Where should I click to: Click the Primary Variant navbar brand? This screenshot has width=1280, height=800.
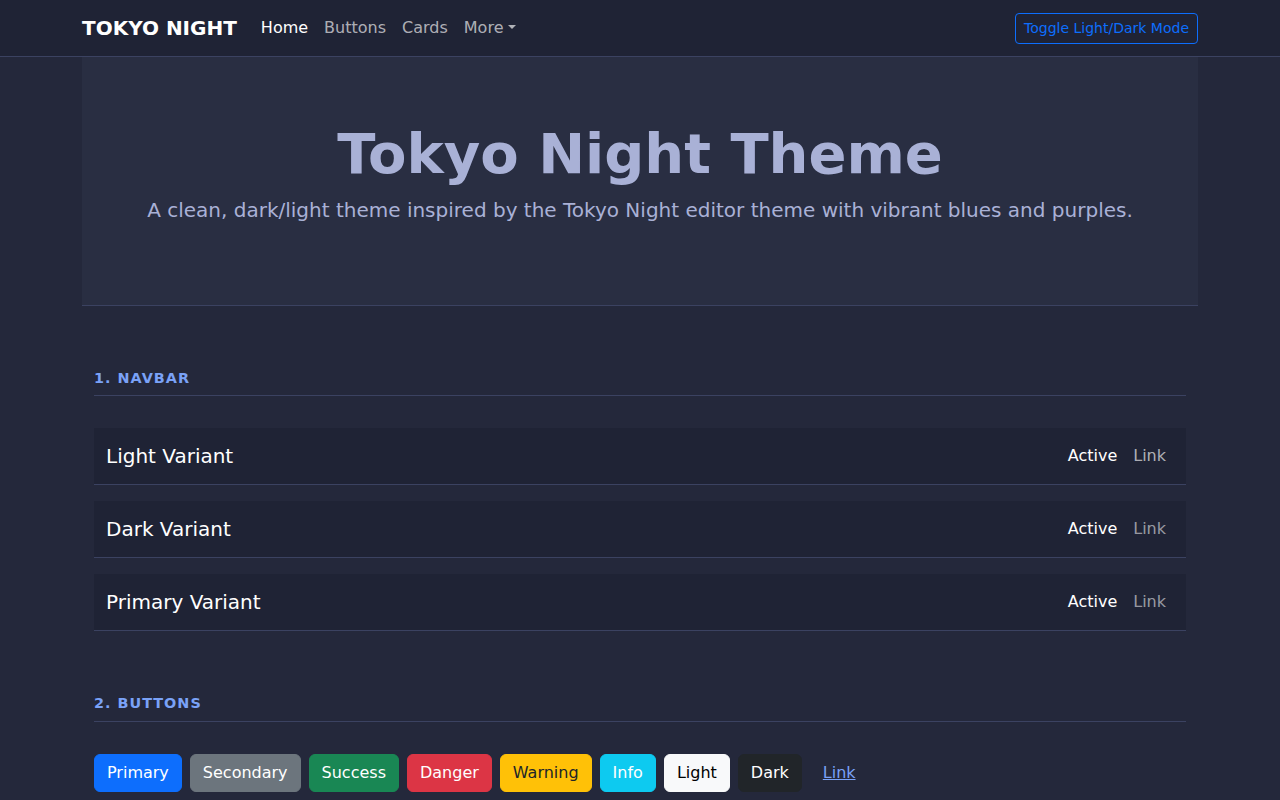[184, 602]
